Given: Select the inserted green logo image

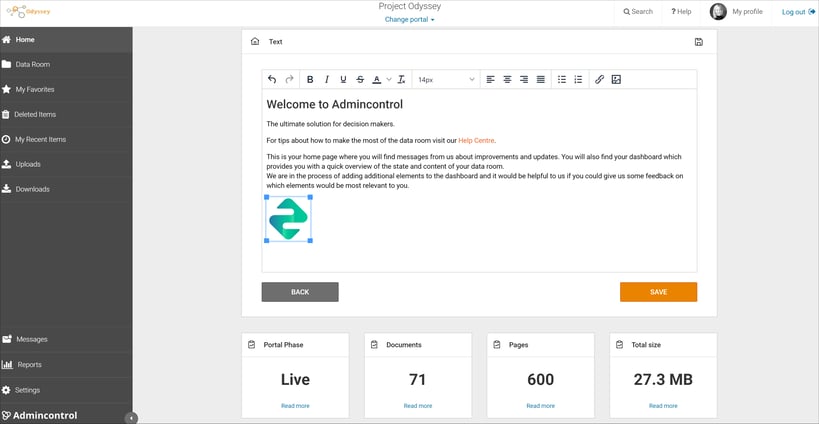Looking at the screenshot, I should (x=288, y=219).
